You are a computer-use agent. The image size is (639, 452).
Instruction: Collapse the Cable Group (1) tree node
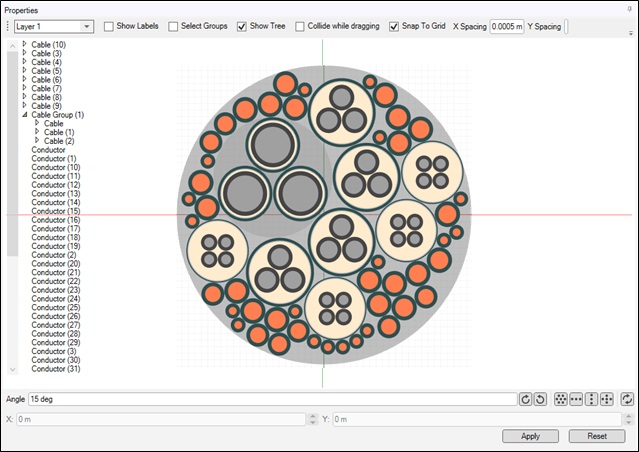[24, 115]
